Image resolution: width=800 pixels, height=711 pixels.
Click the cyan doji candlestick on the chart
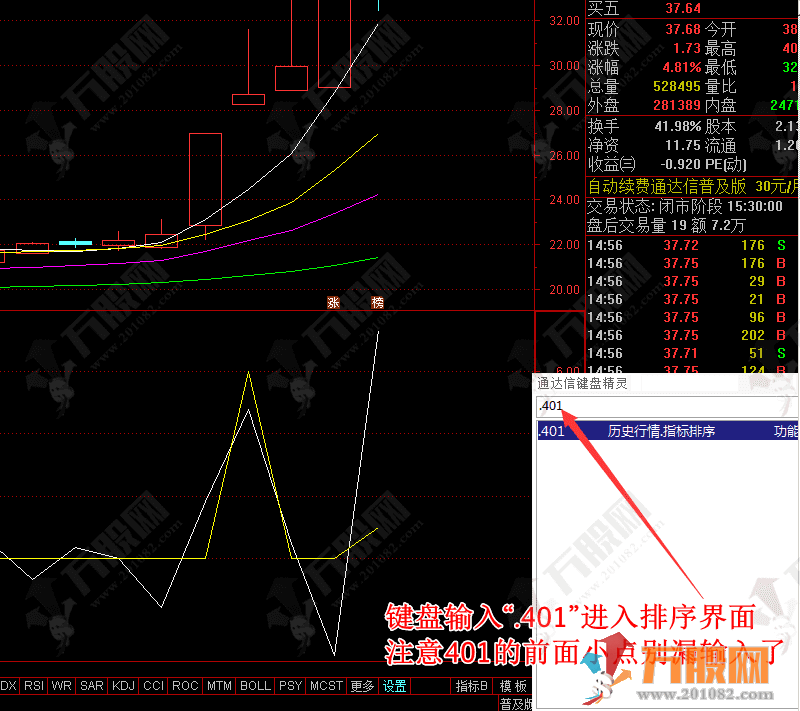point(76,243)
